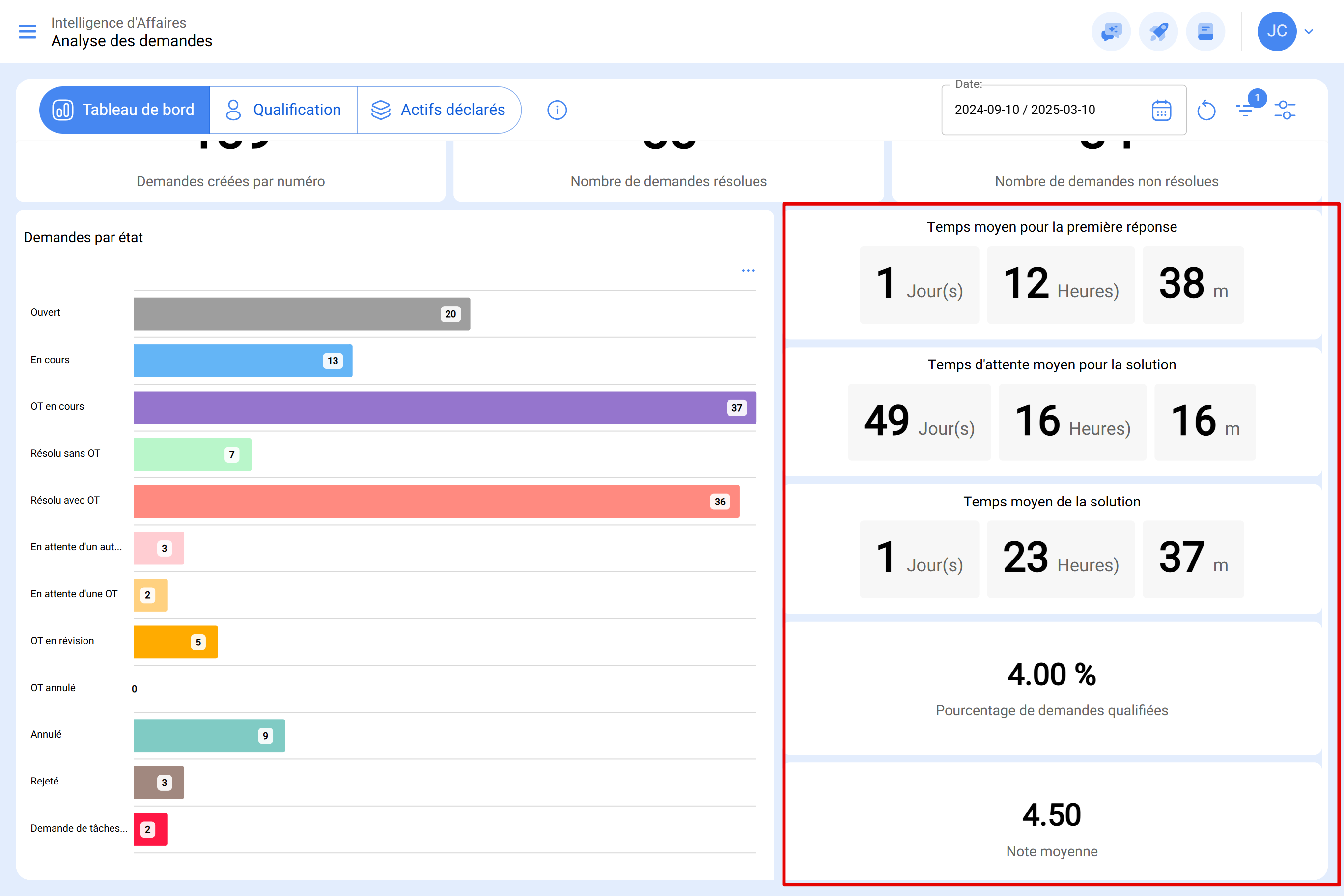Expand the user profile dropdown chevron
This screenshot has height=896, width=1344.
[x=1309, y=32]
